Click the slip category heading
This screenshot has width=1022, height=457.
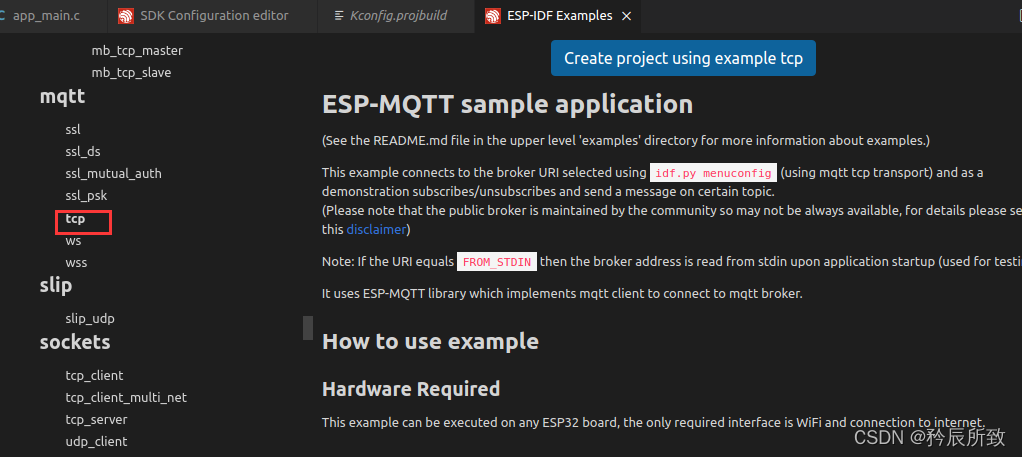[x=56, y=285]
